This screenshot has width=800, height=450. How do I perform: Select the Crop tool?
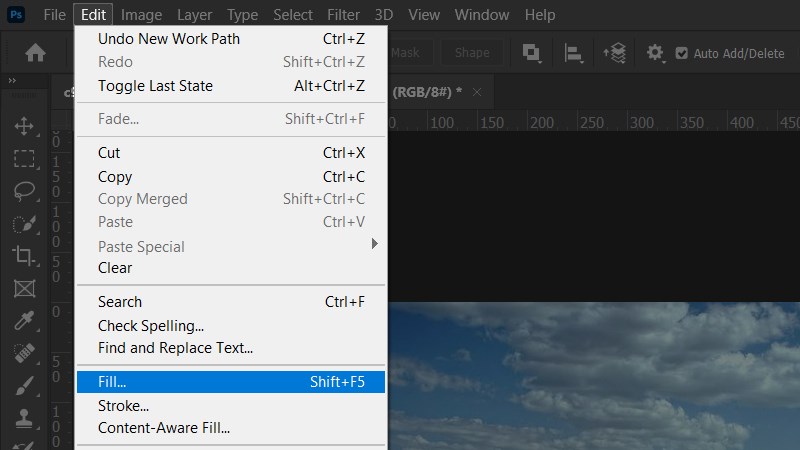coord(24,255)
